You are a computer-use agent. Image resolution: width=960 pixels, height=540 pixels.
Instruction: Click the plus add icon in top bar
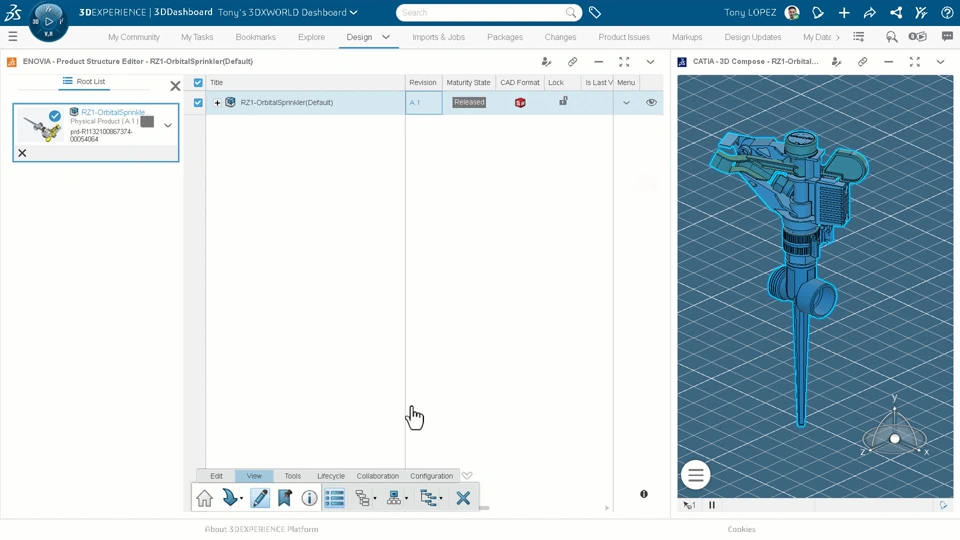click(844, 12)
